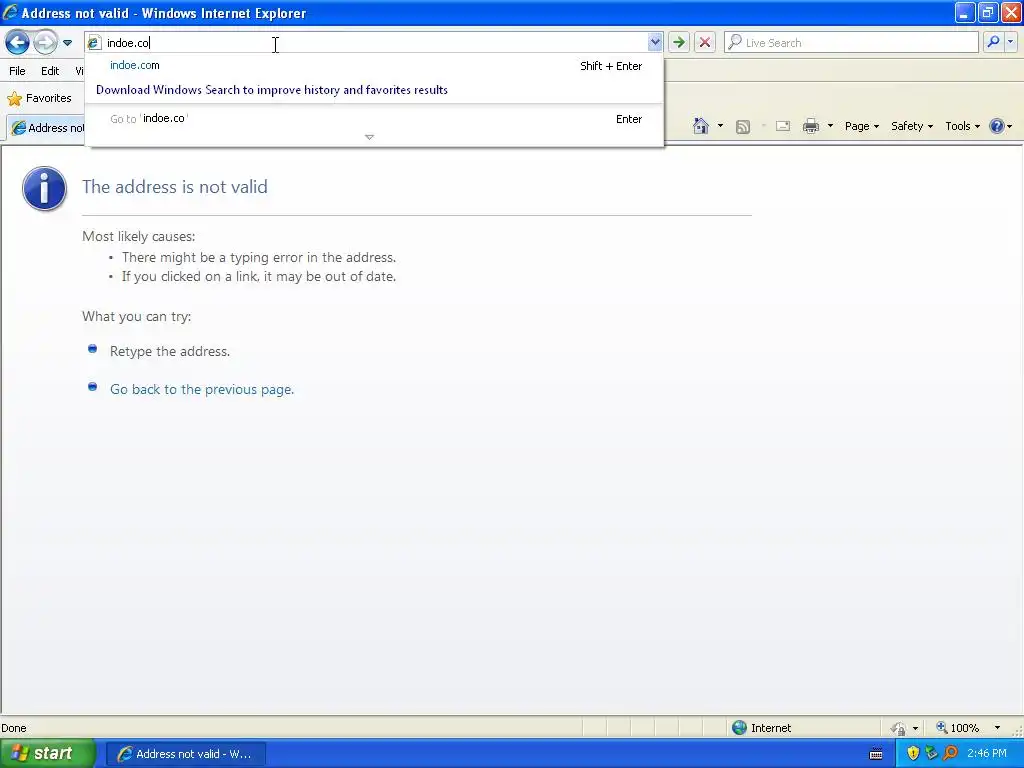The image size is (1024, 768).
Task: Click the Print icon
Action: [x=810, y=126]
